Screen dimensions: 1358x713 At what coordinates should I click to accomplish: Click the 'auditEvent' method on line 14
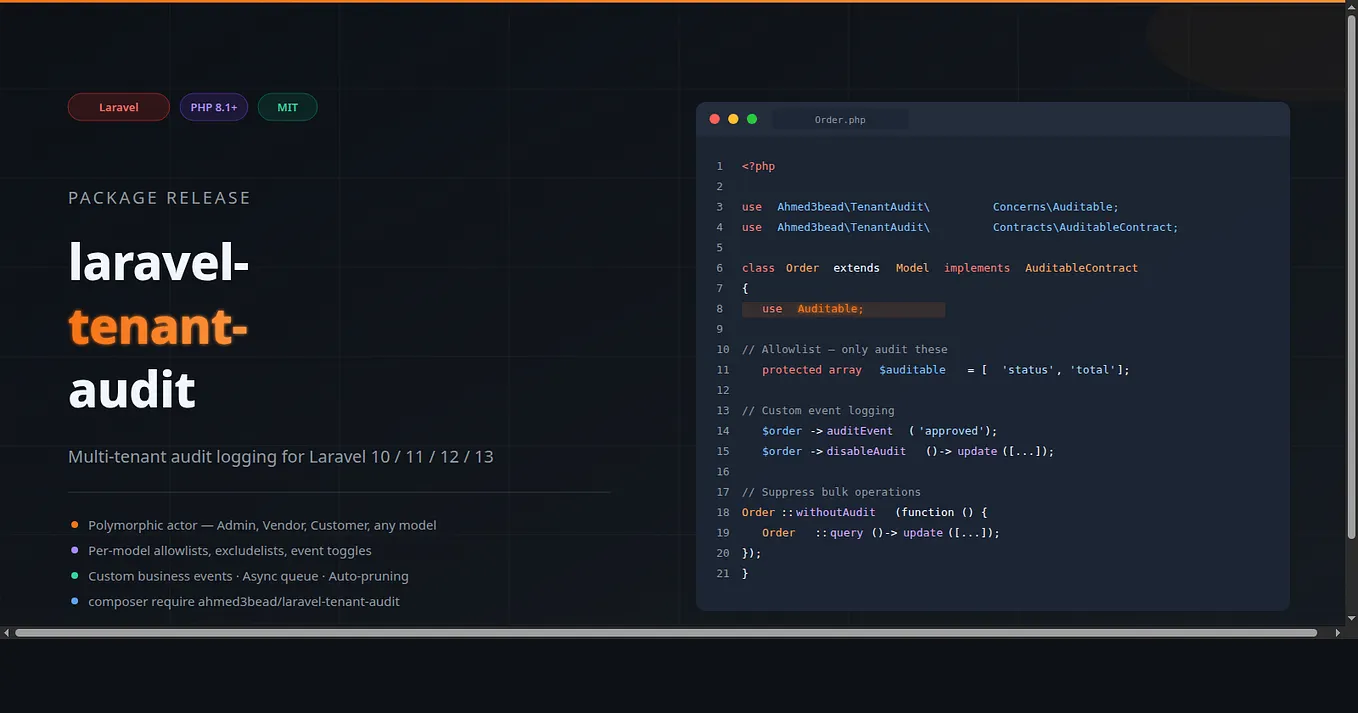(860, 431)
